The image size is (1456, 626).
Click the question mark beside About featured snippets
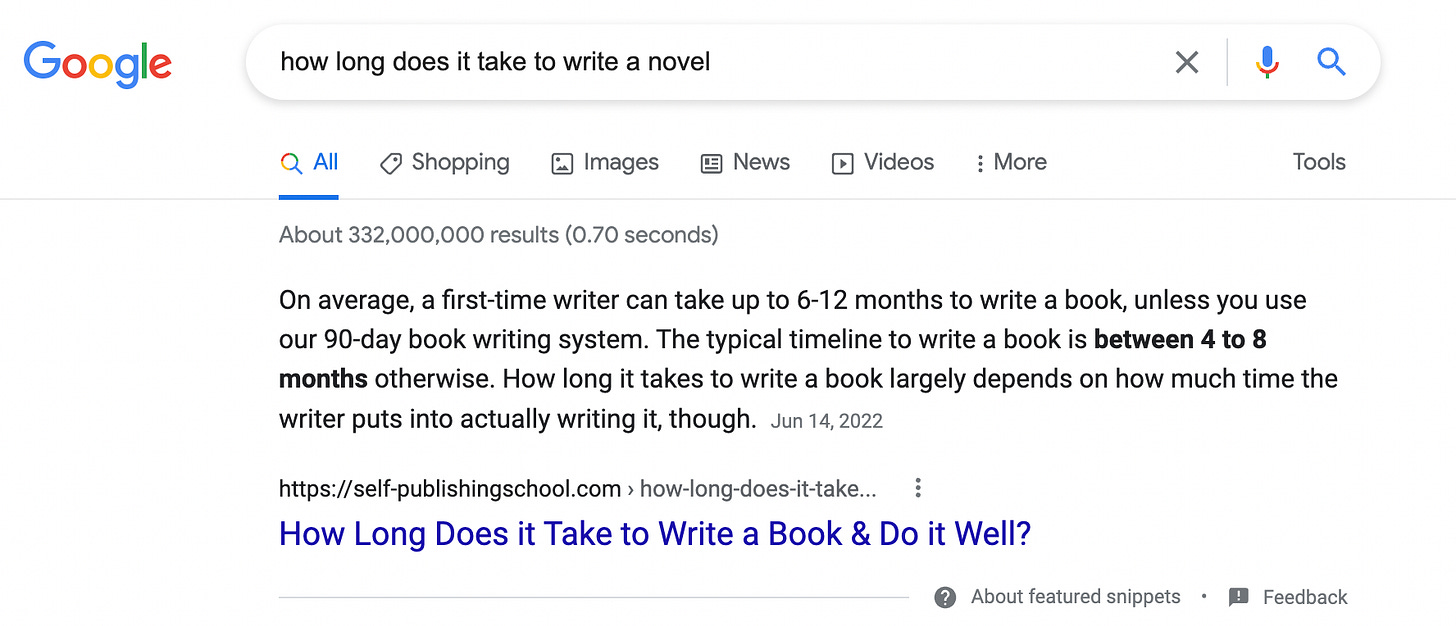[944, 596]
